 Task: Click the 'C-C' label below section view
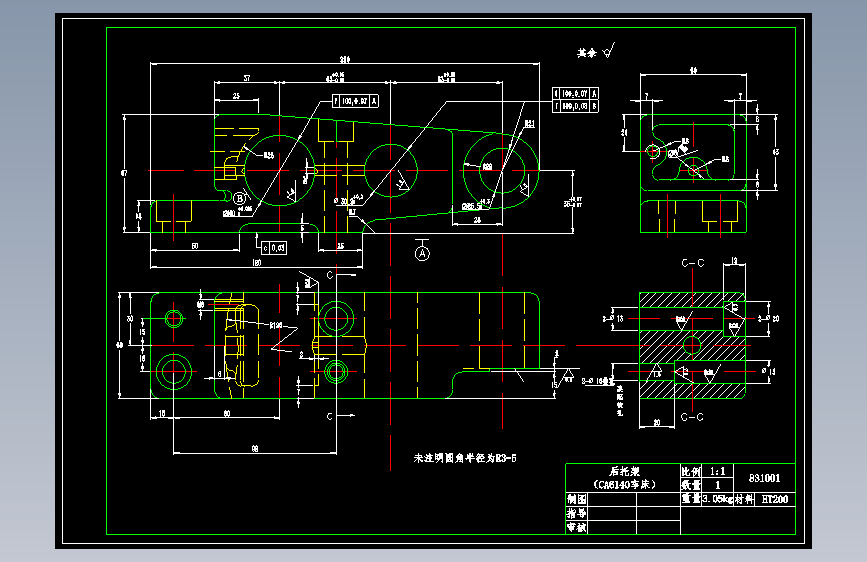point(692,417)
